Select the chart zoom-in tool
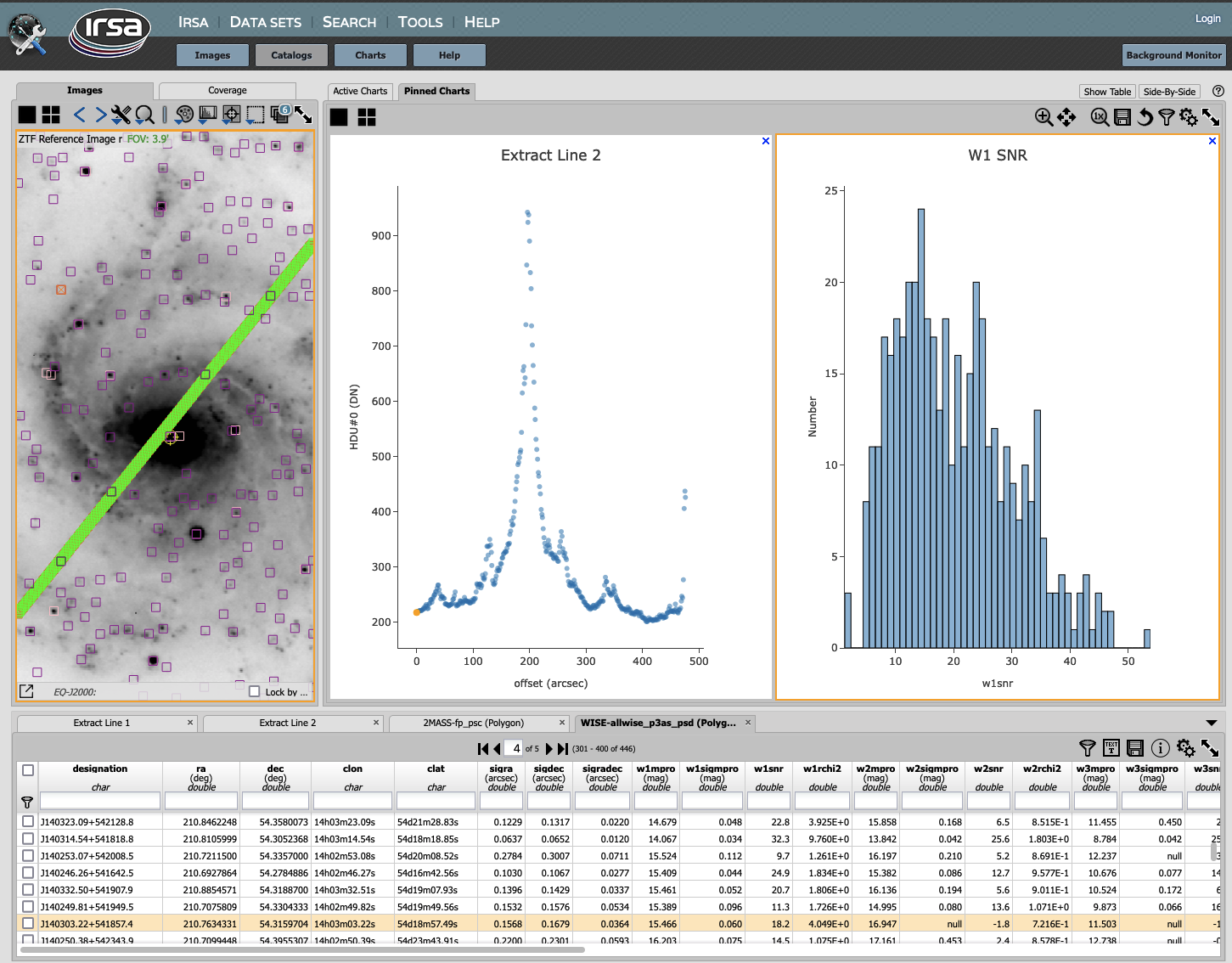Image resolution: width=1232 pixels, height=963 pixels. (x=1044, y=117)
